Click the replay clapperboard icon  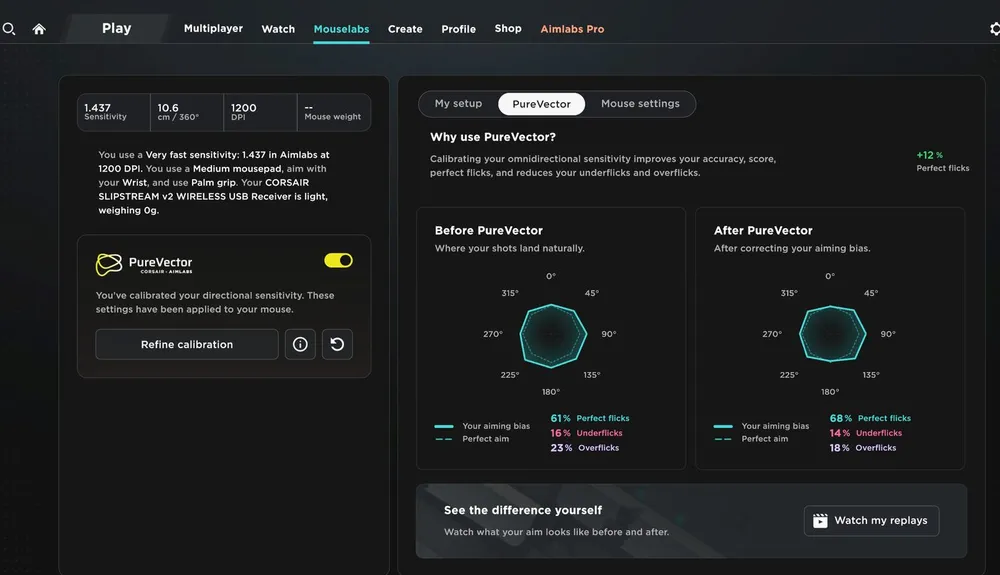coord(820,521)
